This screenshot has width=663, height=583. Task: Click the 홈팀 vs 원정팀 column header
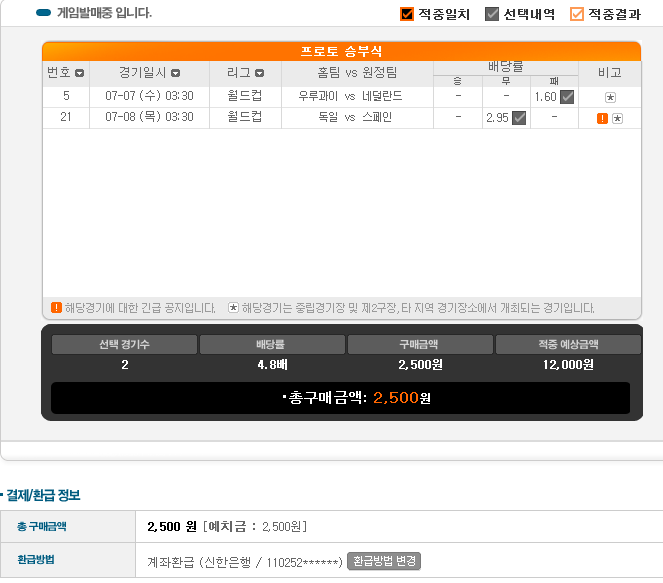[357, 73]
